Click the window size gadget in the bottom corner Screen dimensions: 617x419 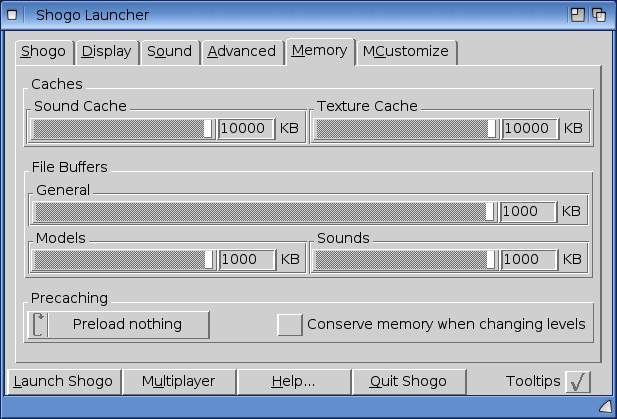point(606,406)
